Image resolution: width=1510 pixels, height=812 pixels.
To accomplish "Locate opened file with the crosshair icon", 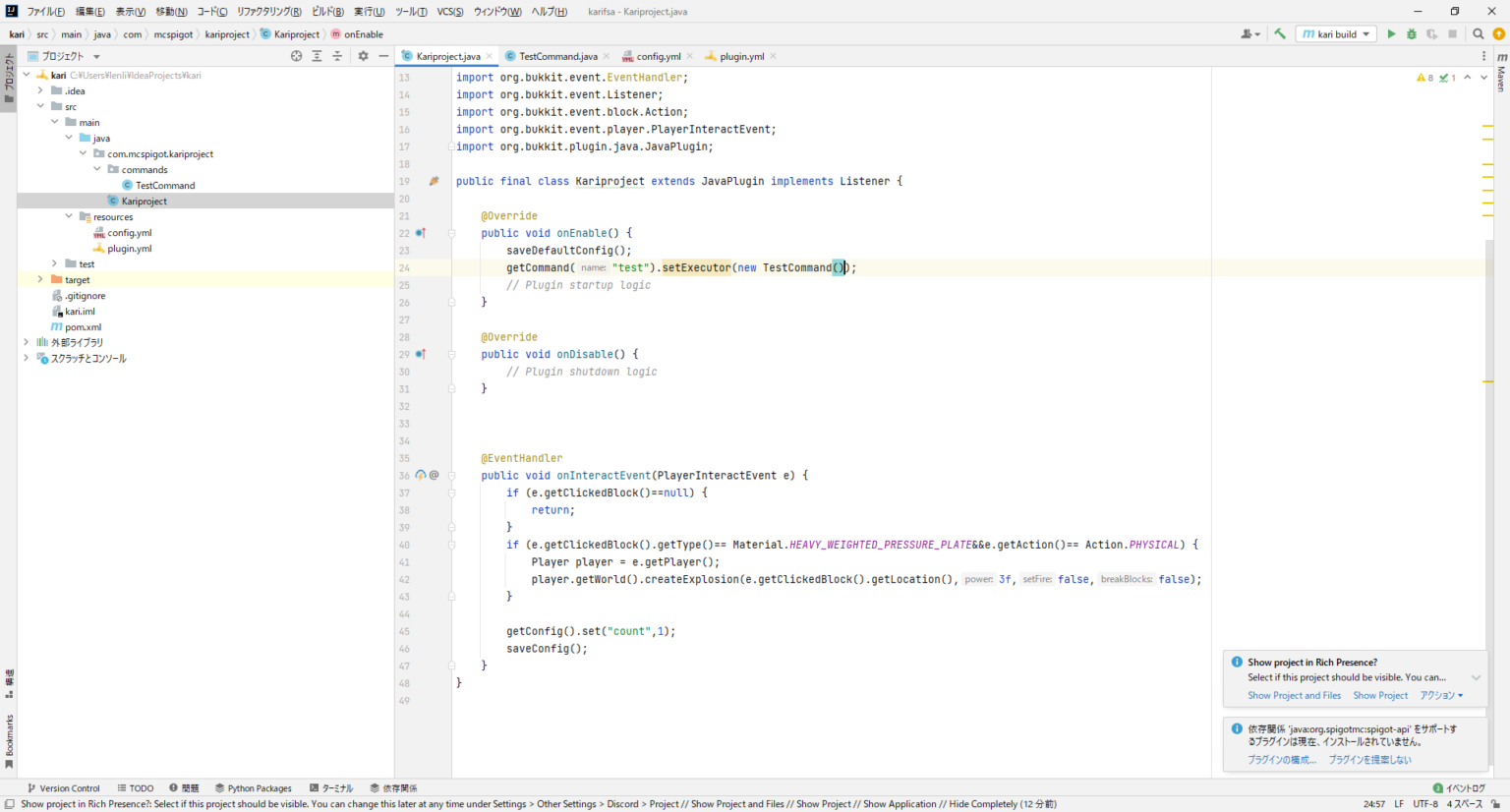I will pos(296,56).
